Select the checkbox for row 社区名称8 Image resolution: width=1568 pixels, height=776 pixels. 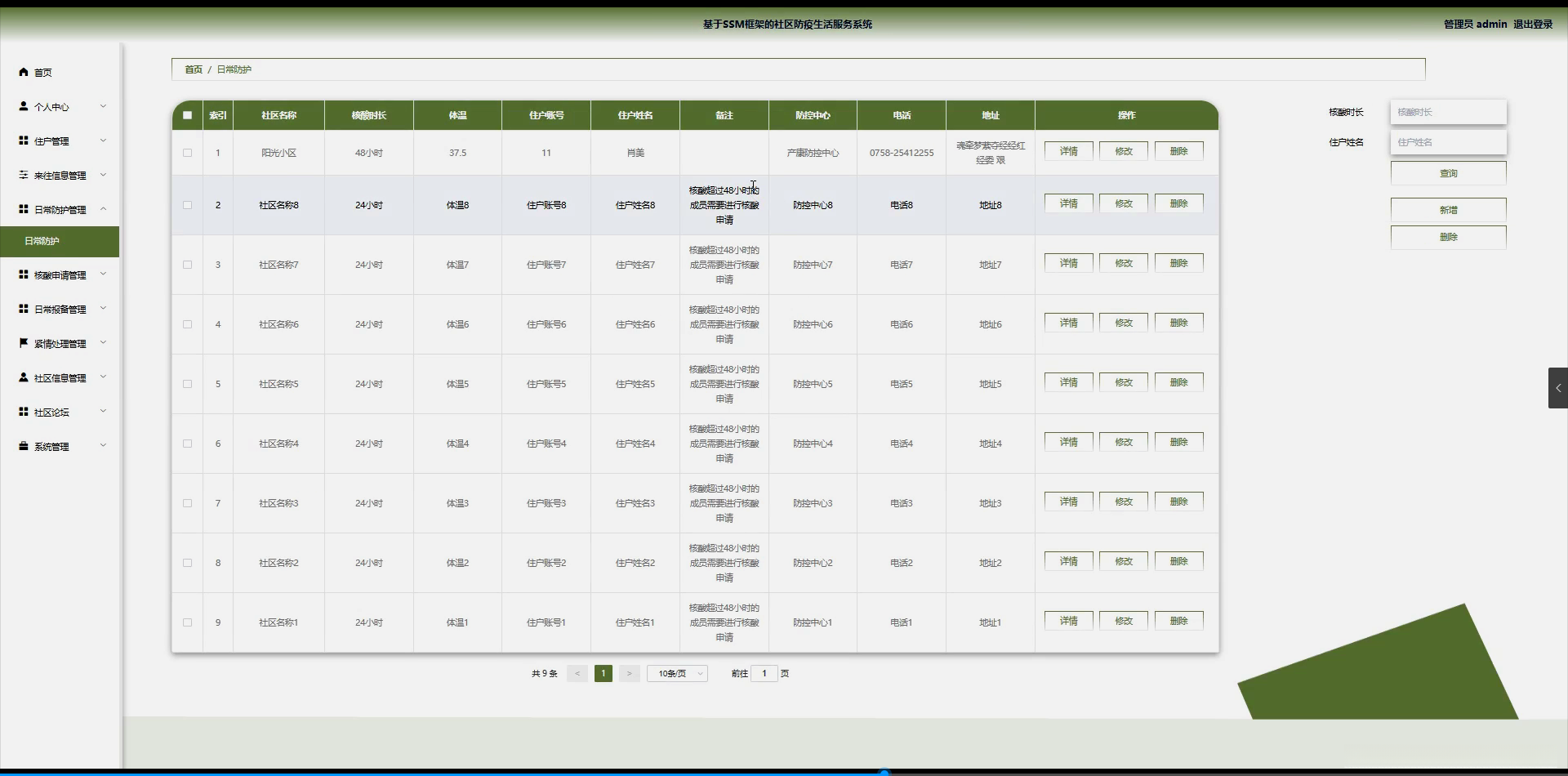tap(187, 205)
